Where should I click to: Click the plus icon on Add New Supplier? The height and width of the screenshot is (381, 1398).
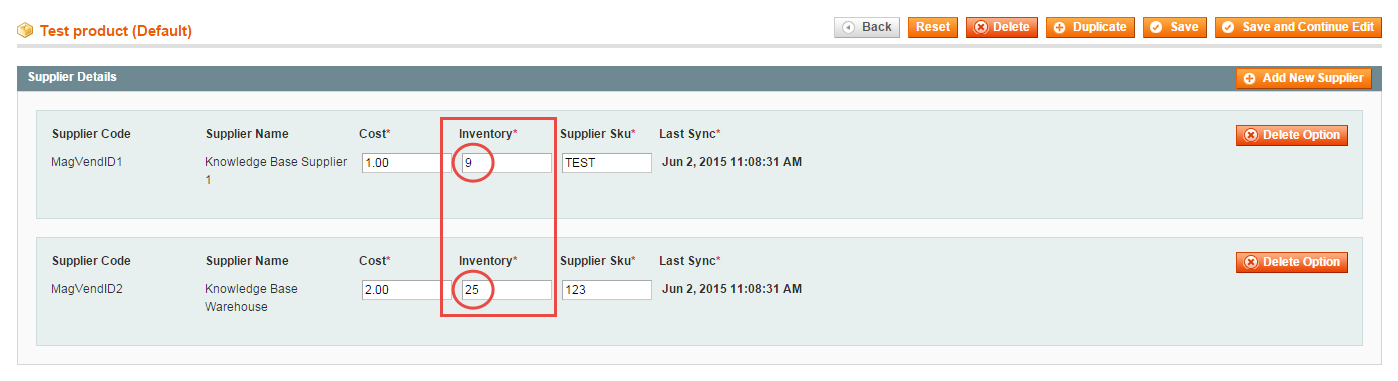pos(1250,79)
